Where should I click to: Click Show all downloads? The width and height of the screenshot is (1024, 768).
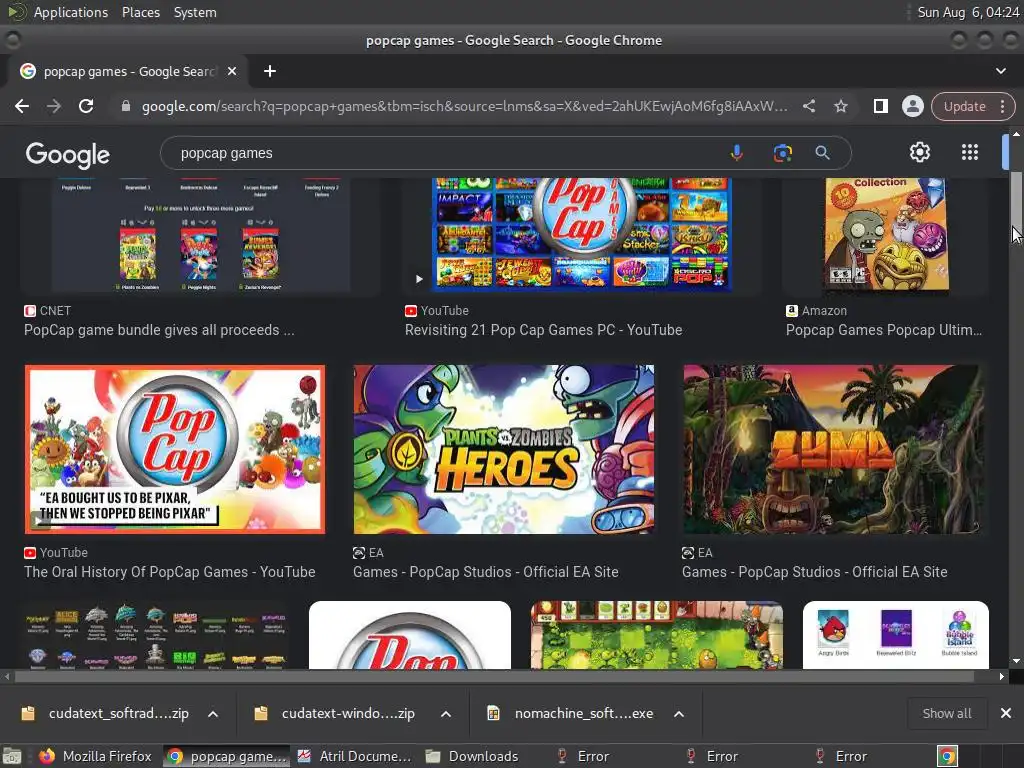[x=946, y=714]
